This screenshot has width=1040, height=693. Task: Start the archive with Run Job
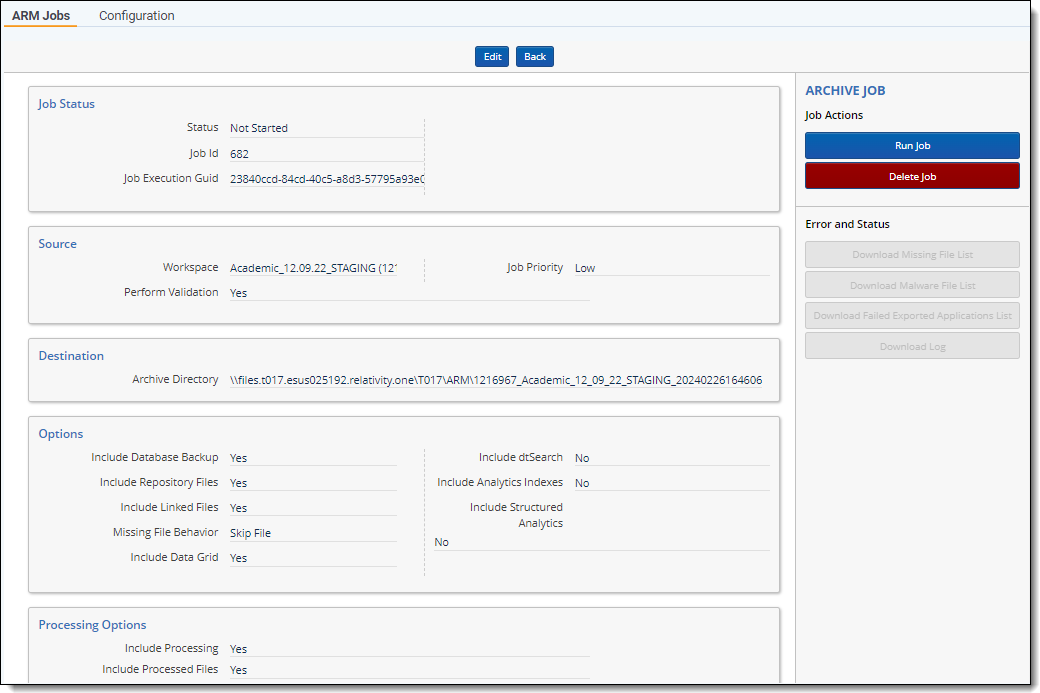[912, 146]
